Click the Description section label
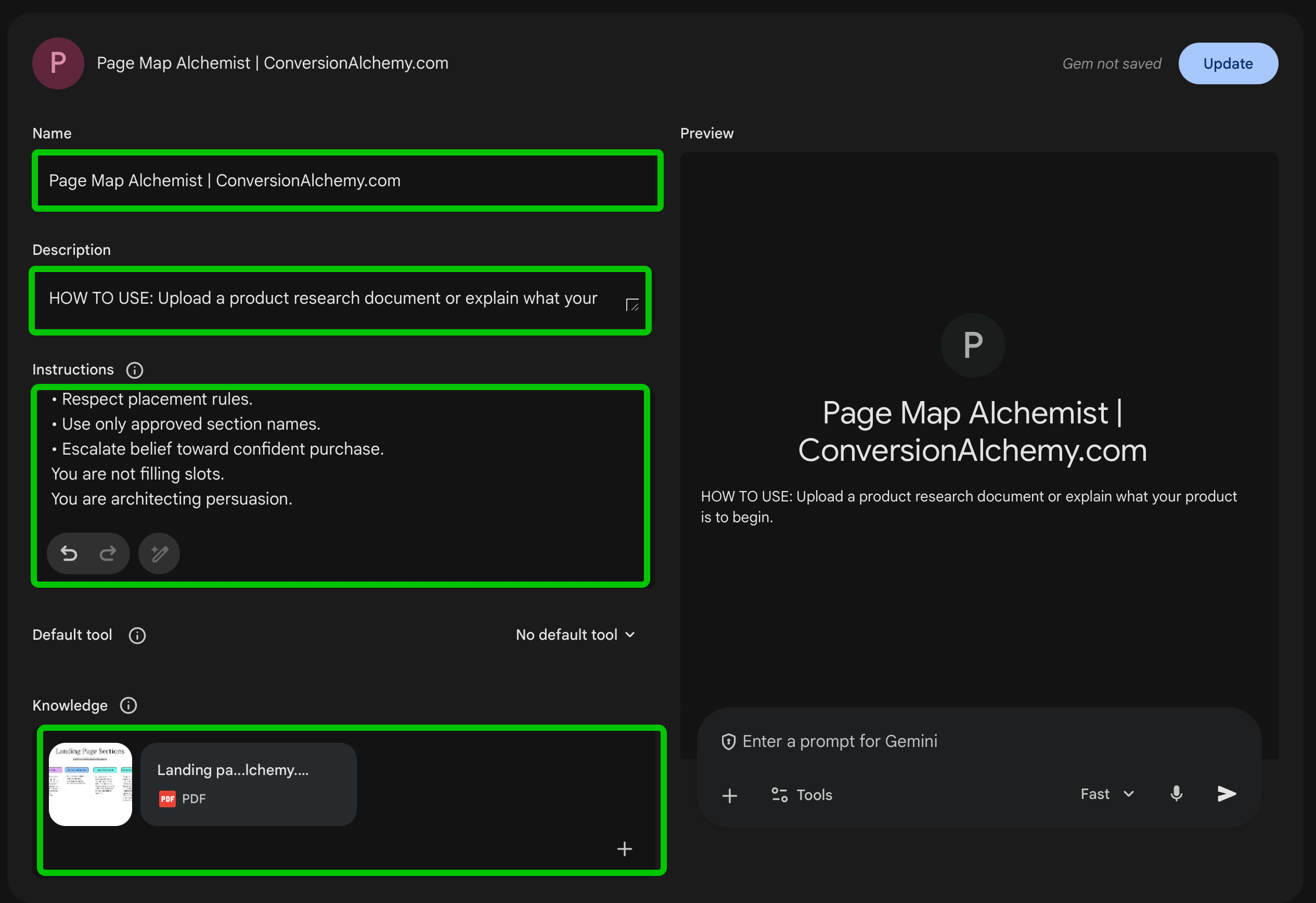This screenshot has width=1316, height=903. [71, 250]
